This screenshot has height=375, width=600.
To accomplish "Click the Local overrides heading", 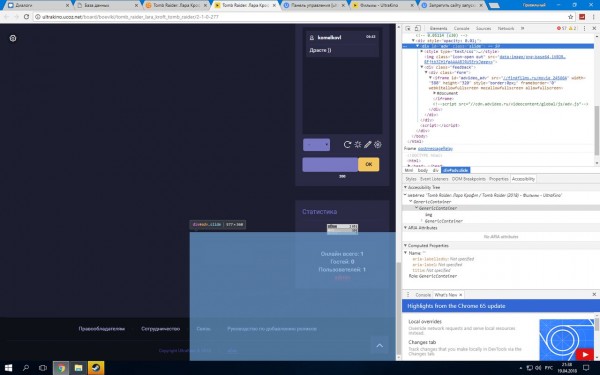I will 425,322.
